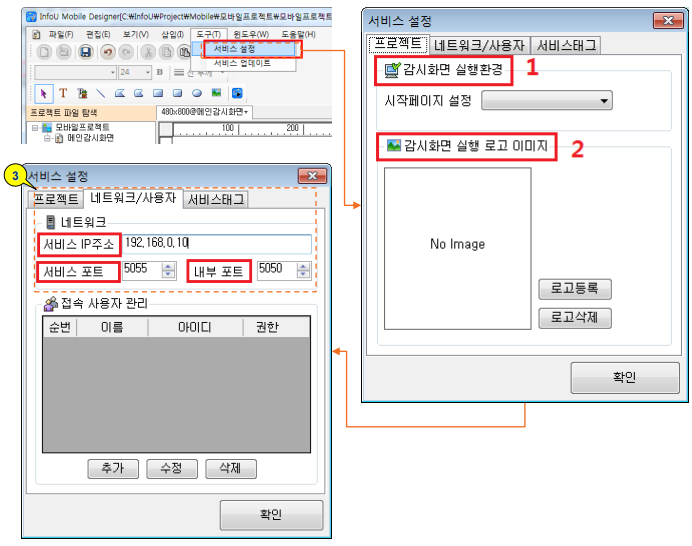Click the 삭제 user button
692x546 pixels.
tap(230, 468)
